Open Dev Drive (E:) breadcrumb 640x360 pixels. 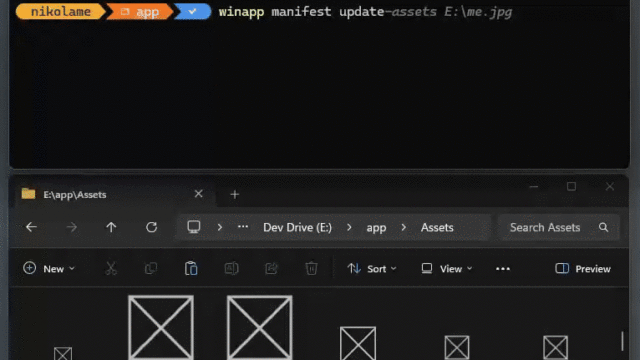297,227
